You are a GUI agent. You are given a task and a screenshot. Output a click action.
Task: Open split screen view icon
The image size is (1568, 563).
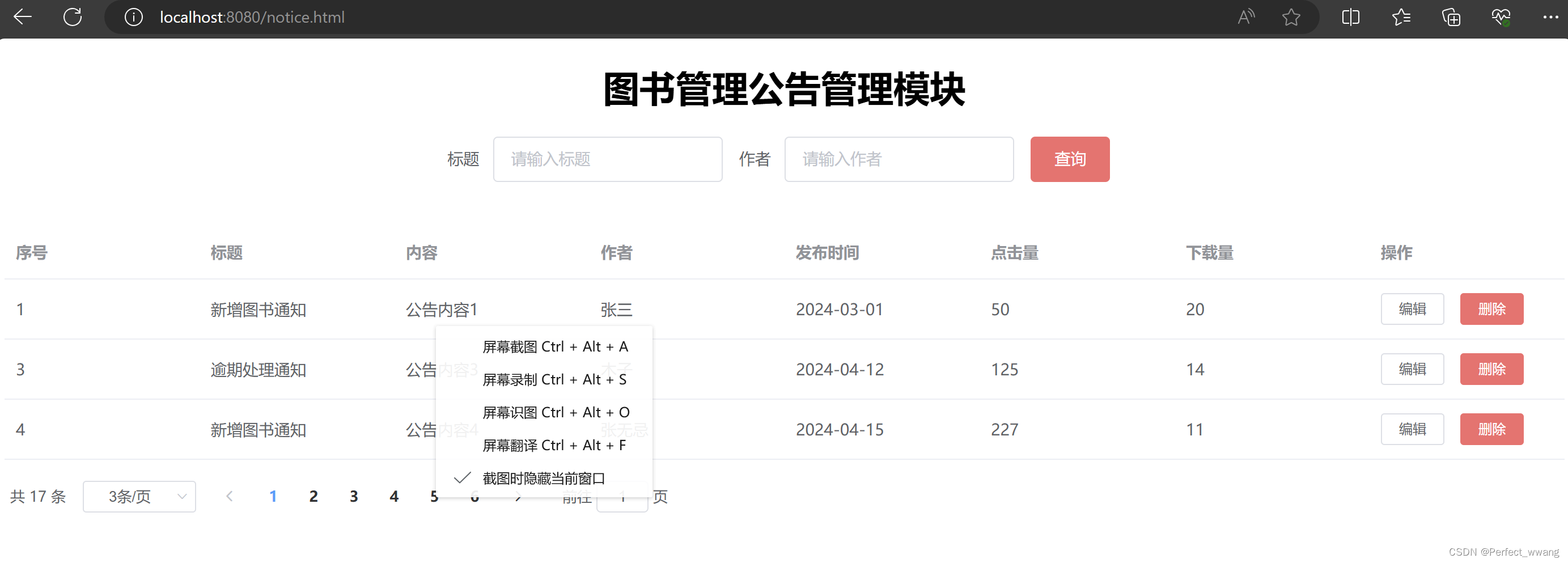1350,17
